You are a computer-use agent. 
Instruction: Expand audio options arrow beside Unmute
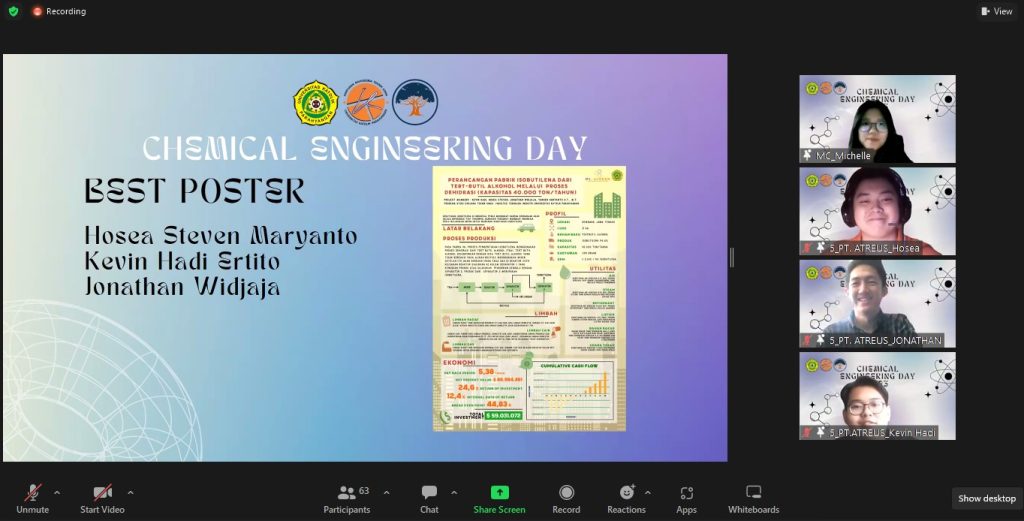[x=57, y=492]
